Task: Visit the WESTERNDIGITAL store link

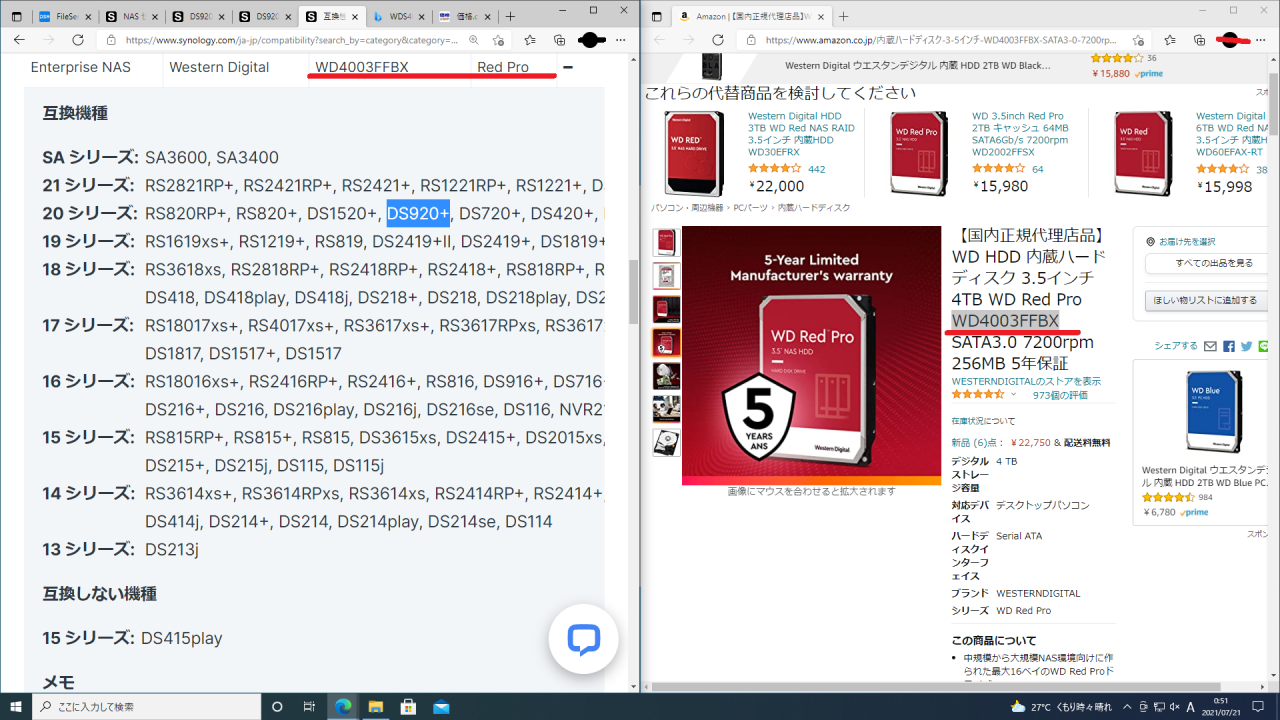Action: pyautogui.click(x=1026, y=381)
